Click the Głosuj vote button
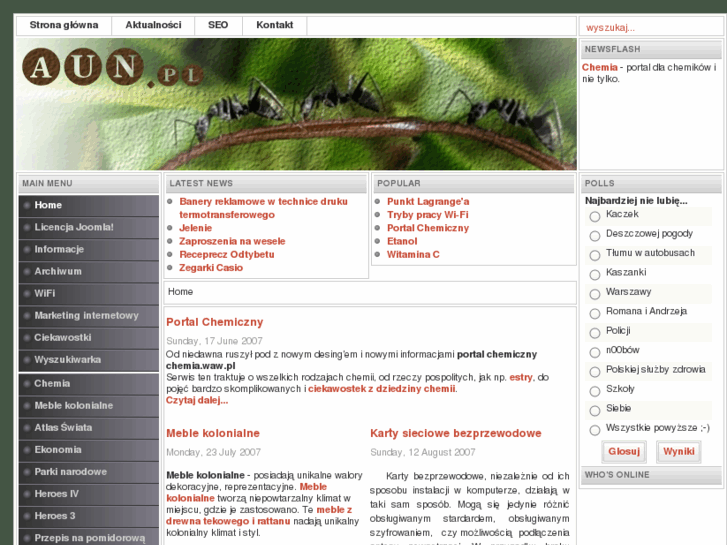727x545 pixels. (x=624, y=452)
